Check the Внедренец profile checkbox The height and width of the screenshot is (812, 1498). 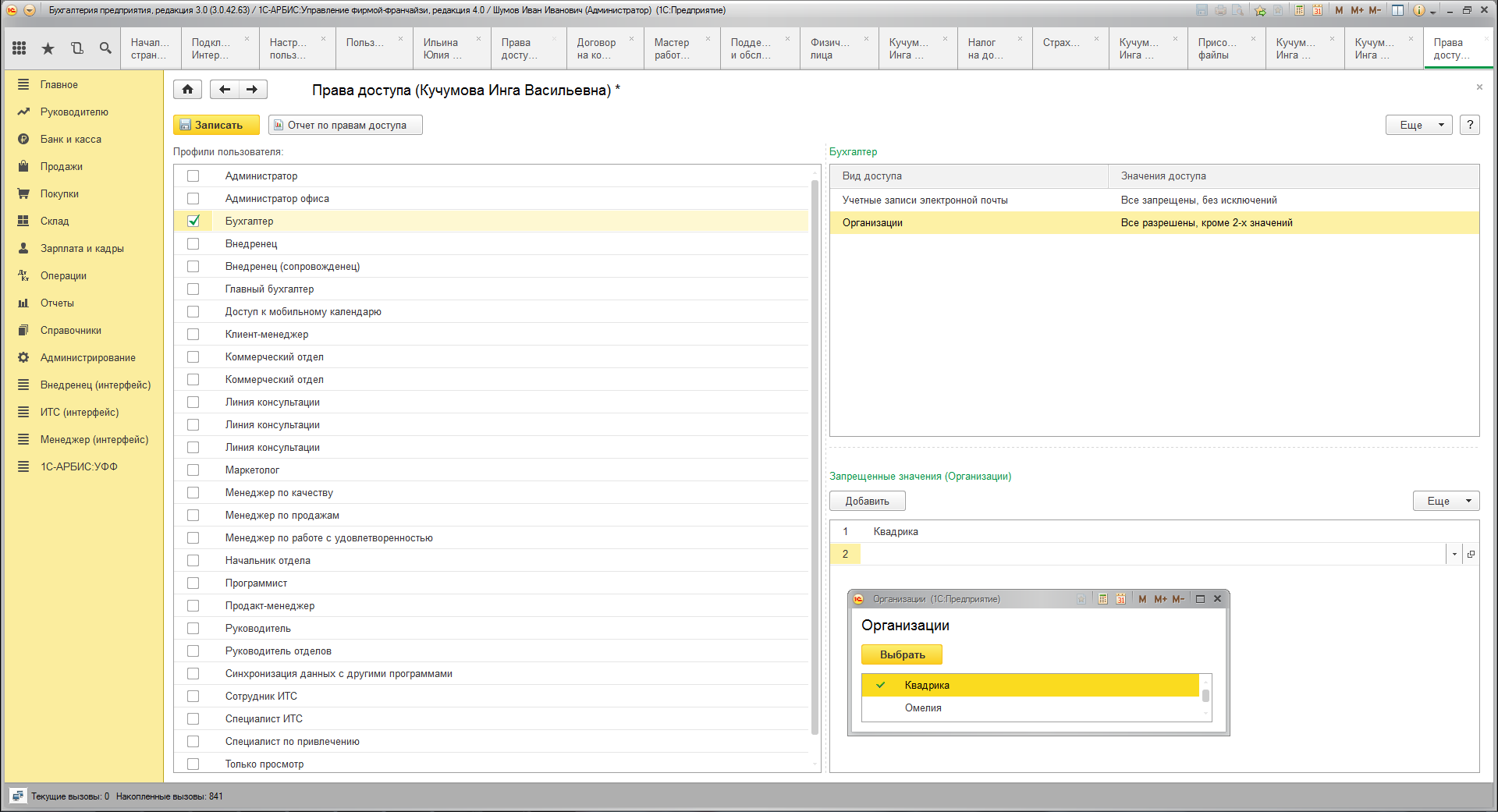click(x=193, y=243)
